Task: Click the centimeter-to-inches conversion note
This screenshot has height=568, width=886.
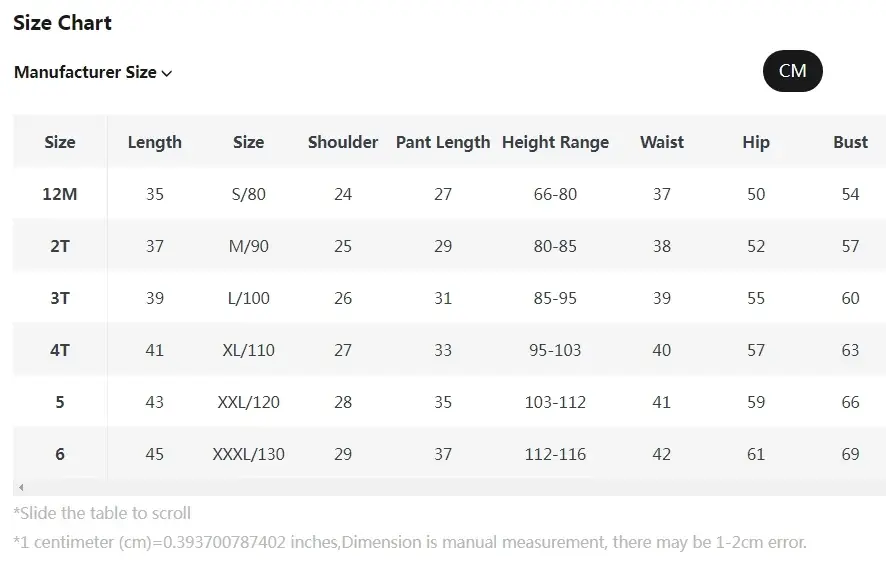Action: point(410,542)
